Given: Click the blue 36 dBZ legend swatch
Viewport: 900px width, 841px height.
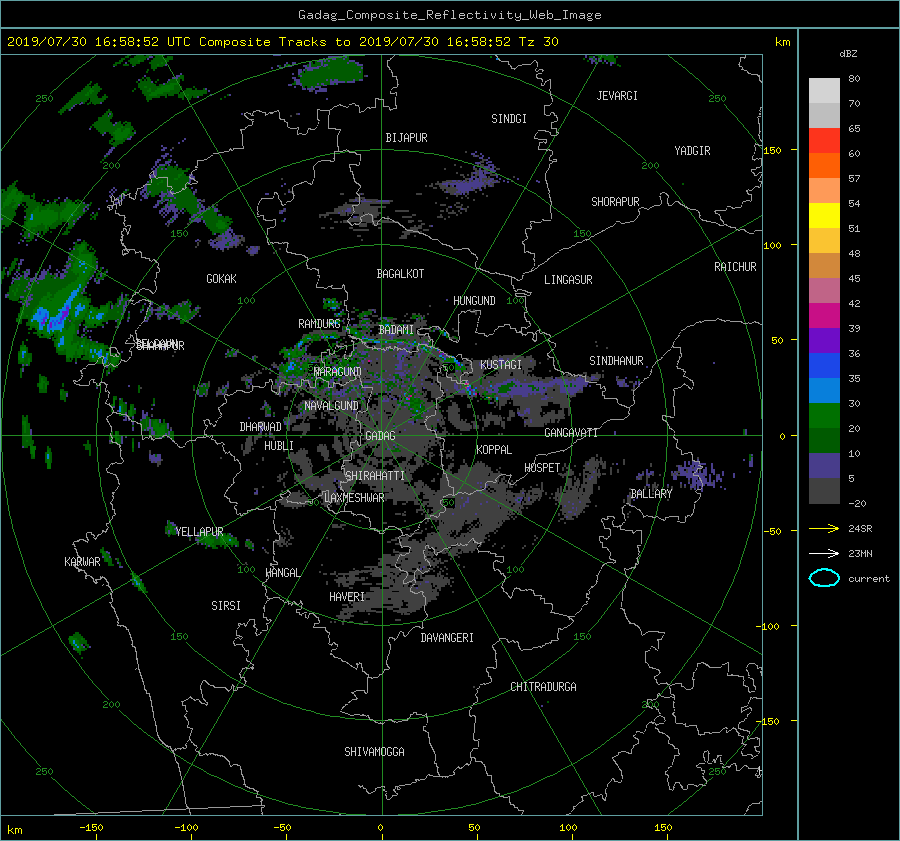Looking at the screenshot, I should 824,365.
